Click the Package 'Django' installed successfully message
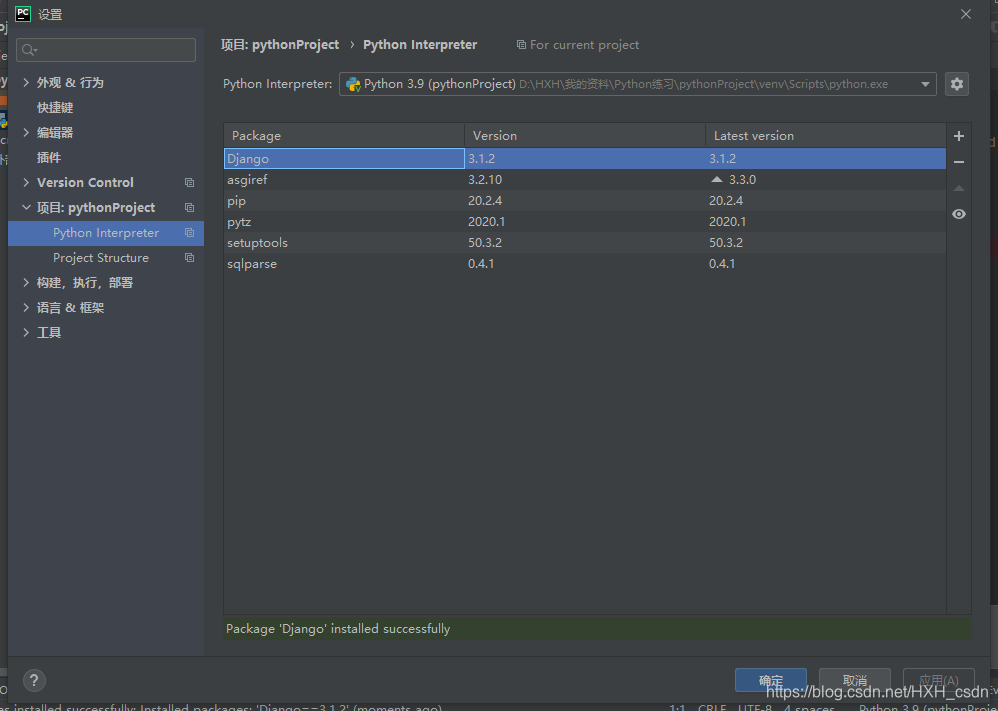Screen dimensions: 998x711 [338, 629]
